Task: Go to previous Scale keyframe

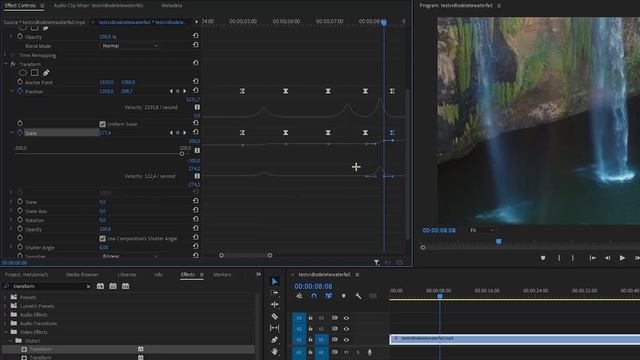Action: (171, 133)
